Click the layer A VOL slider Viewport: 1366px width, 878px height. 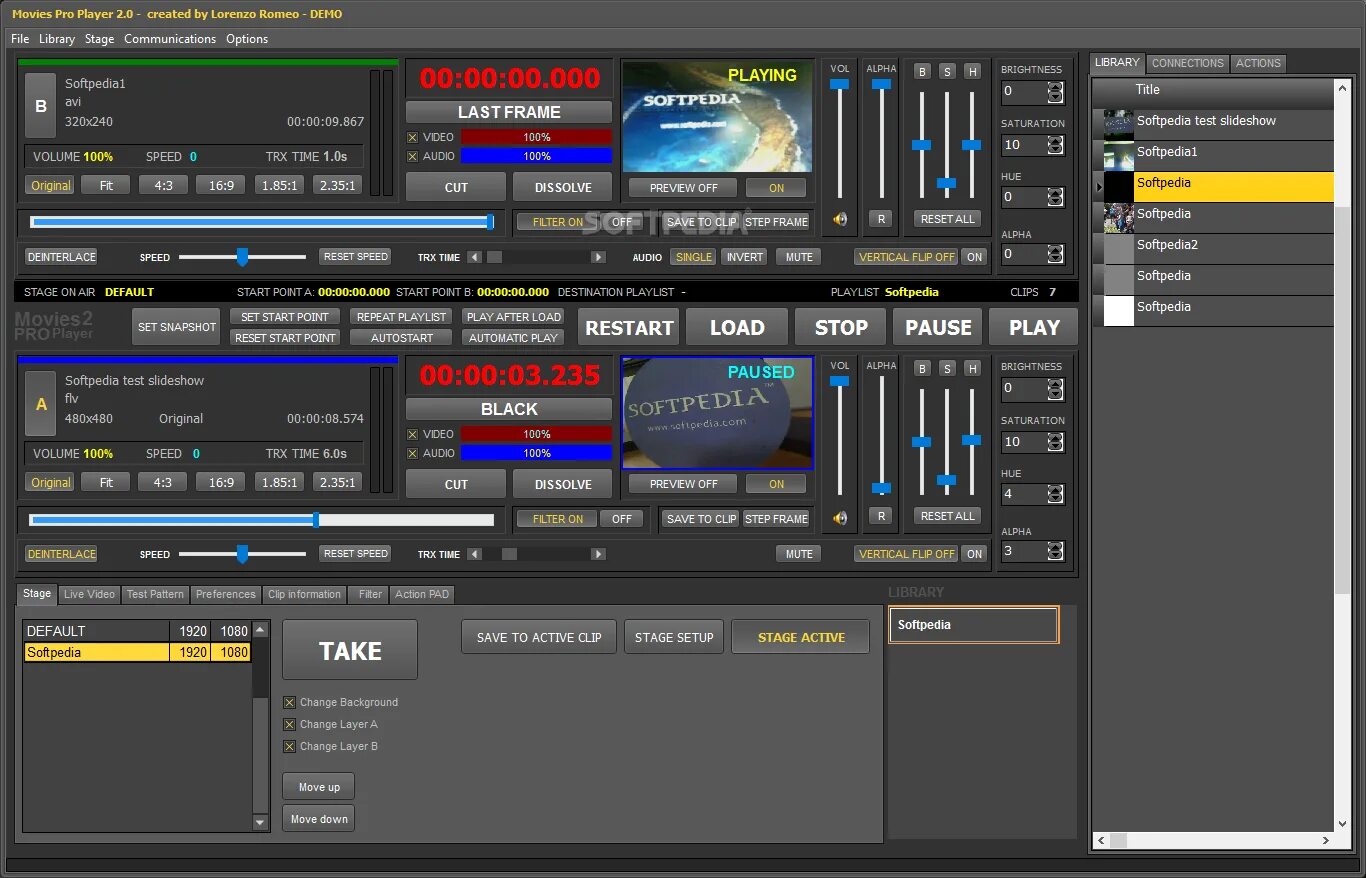click(x=840, y=437)
